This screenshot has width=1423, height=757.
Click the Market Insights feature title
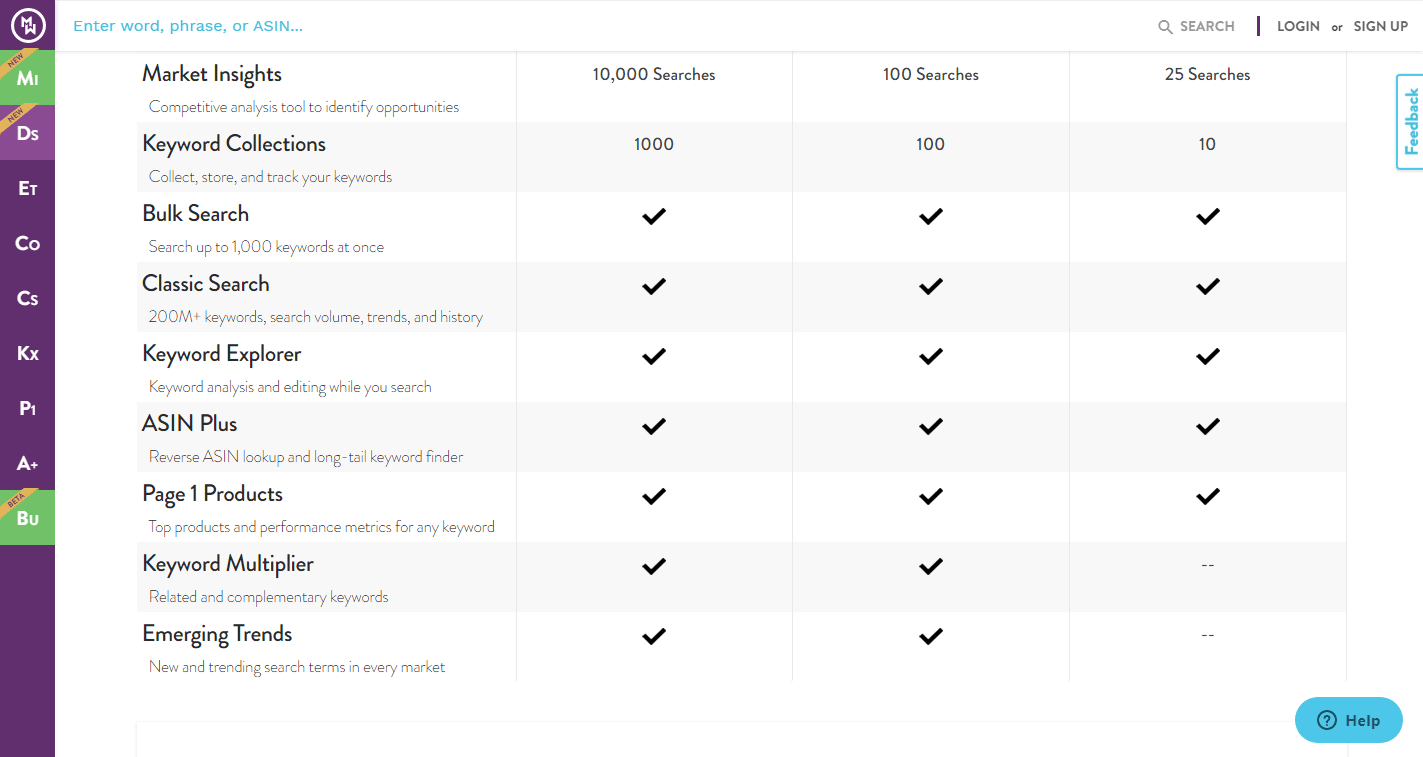click(212, 74)
